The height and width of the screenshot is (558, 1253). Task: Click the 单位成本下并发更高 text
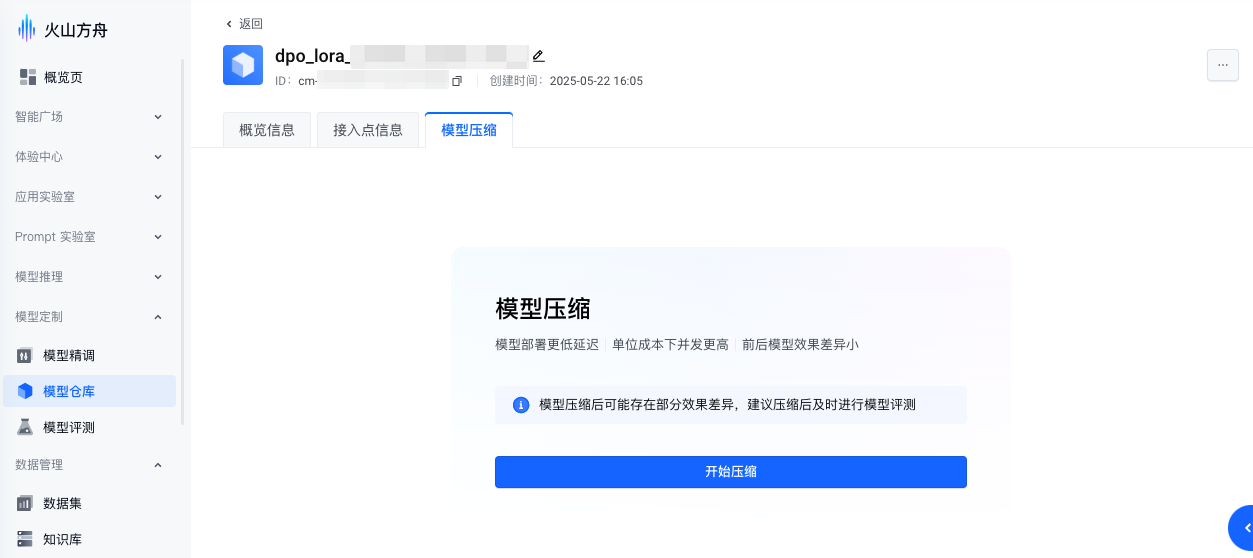tap(670, 345)
